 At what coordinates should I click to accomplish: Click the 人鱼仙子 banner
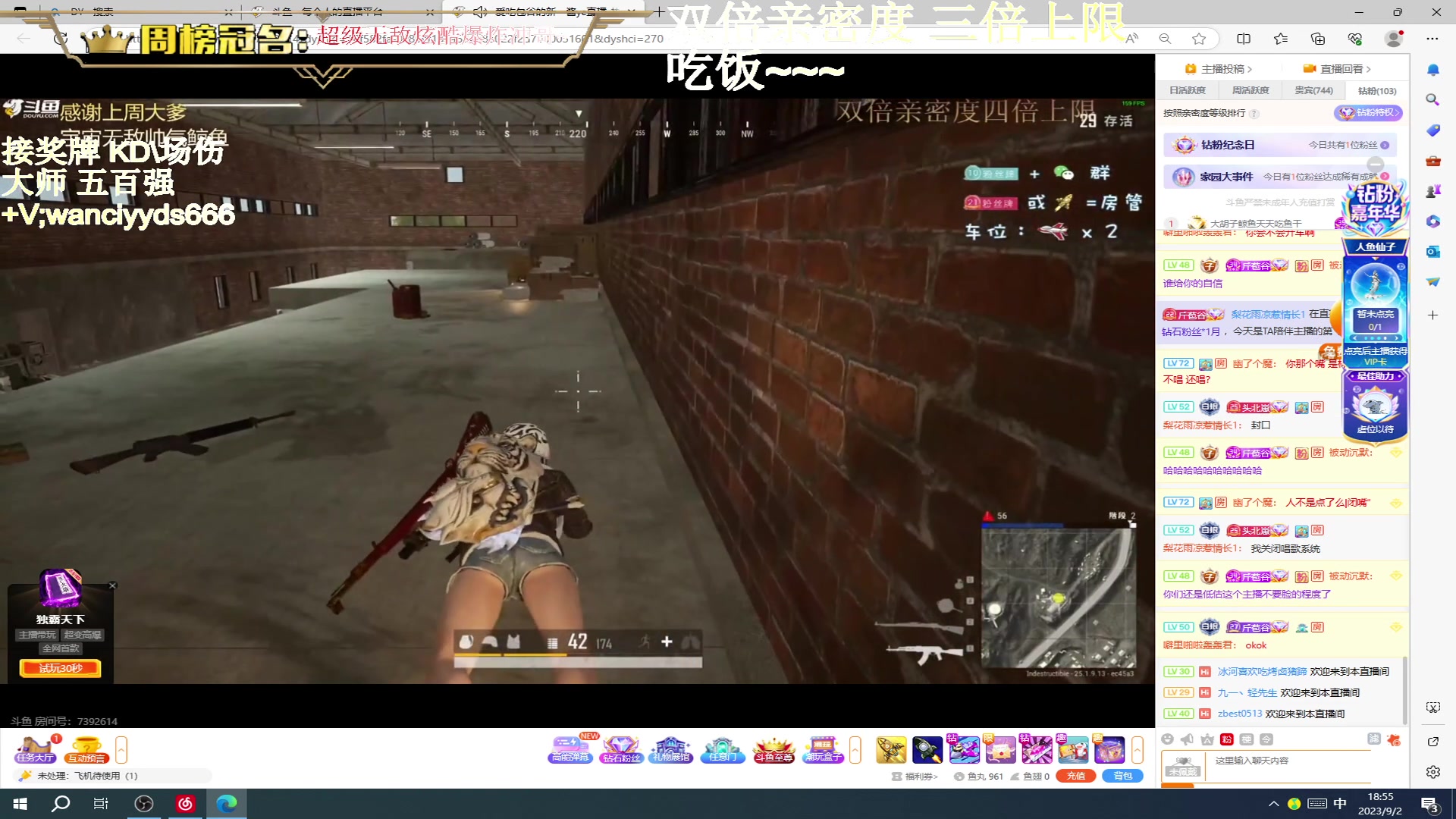[1375, 247]
